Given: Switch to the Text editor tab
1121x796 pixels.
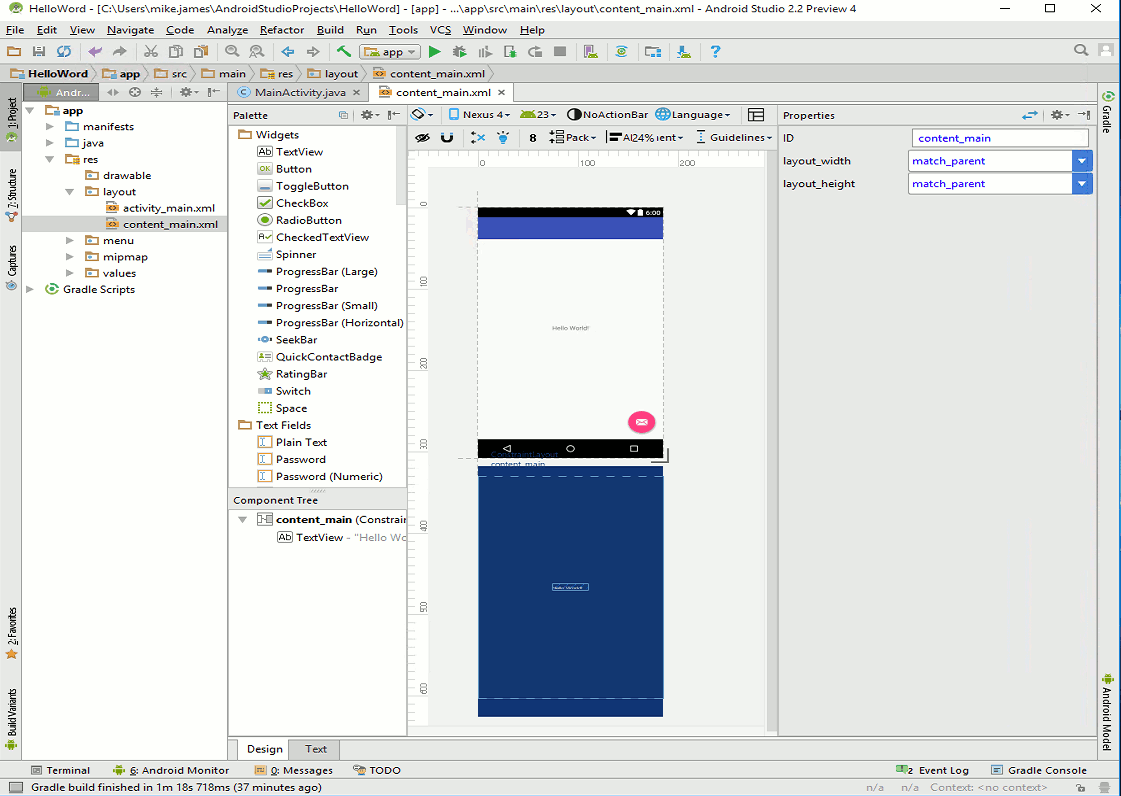Looking at the screenshot, I should point(315,749).
